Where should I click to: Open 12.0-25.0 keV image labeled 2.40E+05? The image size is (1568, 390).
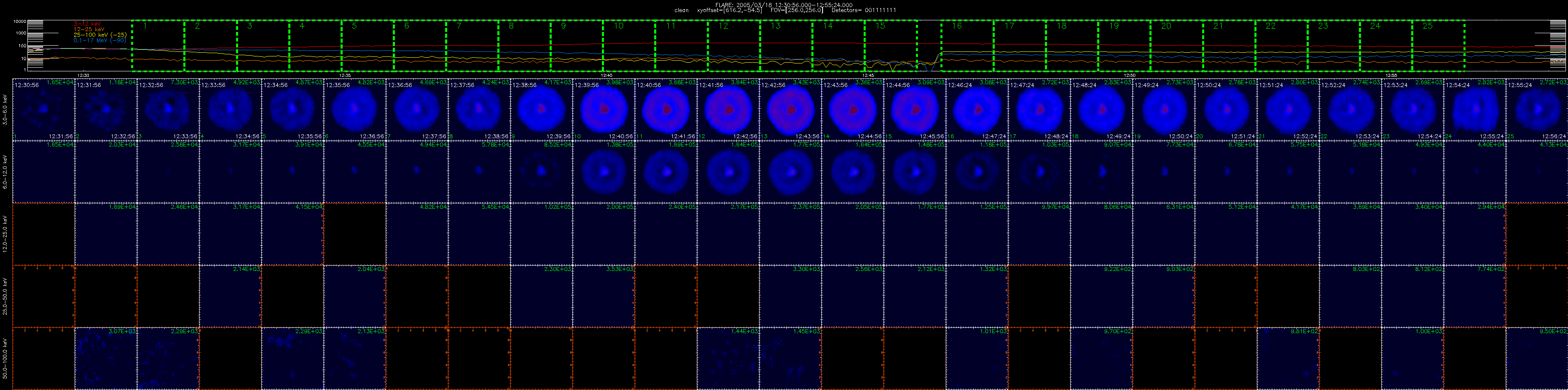coord(666,234)
